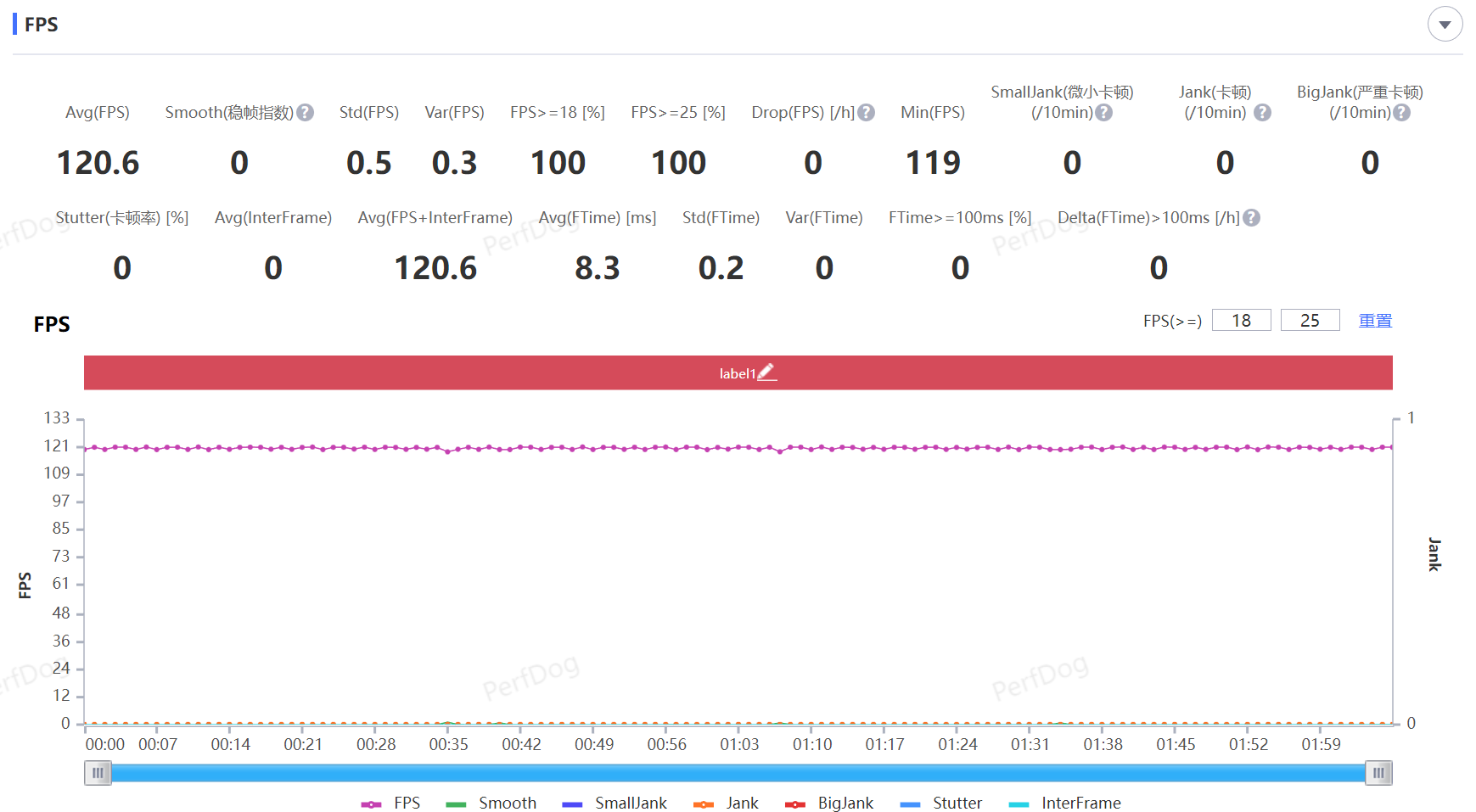Collapse the FPS panel with the dropdown arrow
Screen dimensions: 1476x812
[x=1445, y=25]
